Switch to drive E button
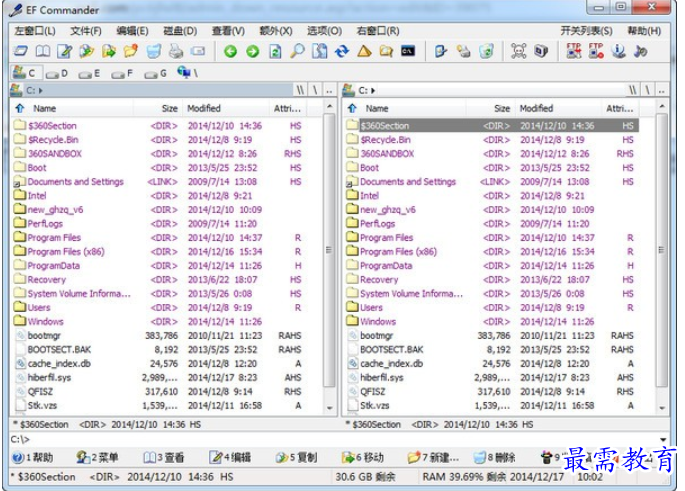This screenshot has width=685, height=491. point(90,73)
